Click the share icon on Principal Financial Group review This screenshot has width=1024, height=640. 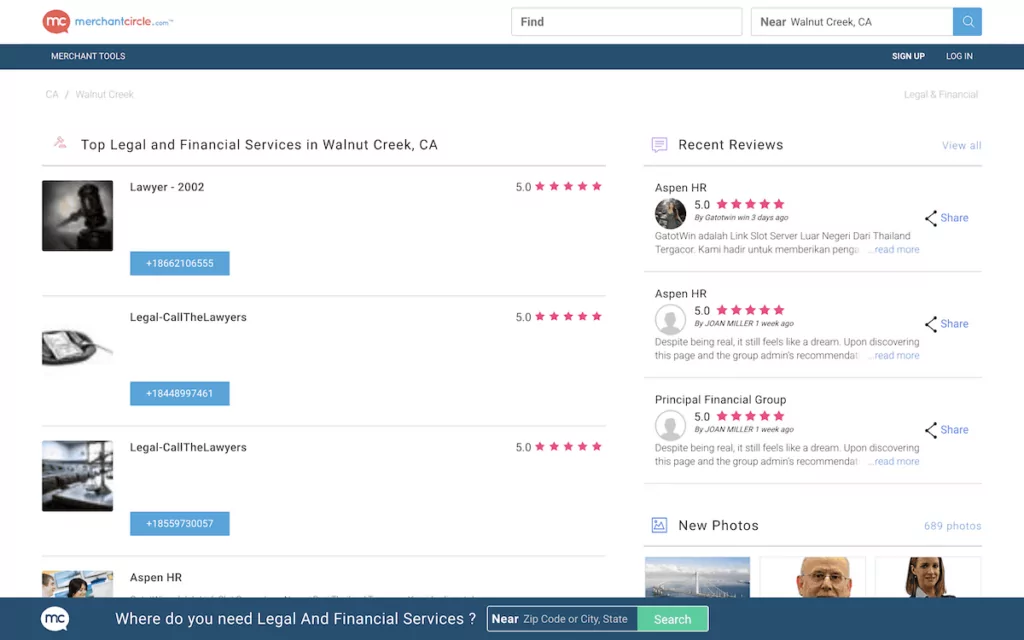[931, 430]
